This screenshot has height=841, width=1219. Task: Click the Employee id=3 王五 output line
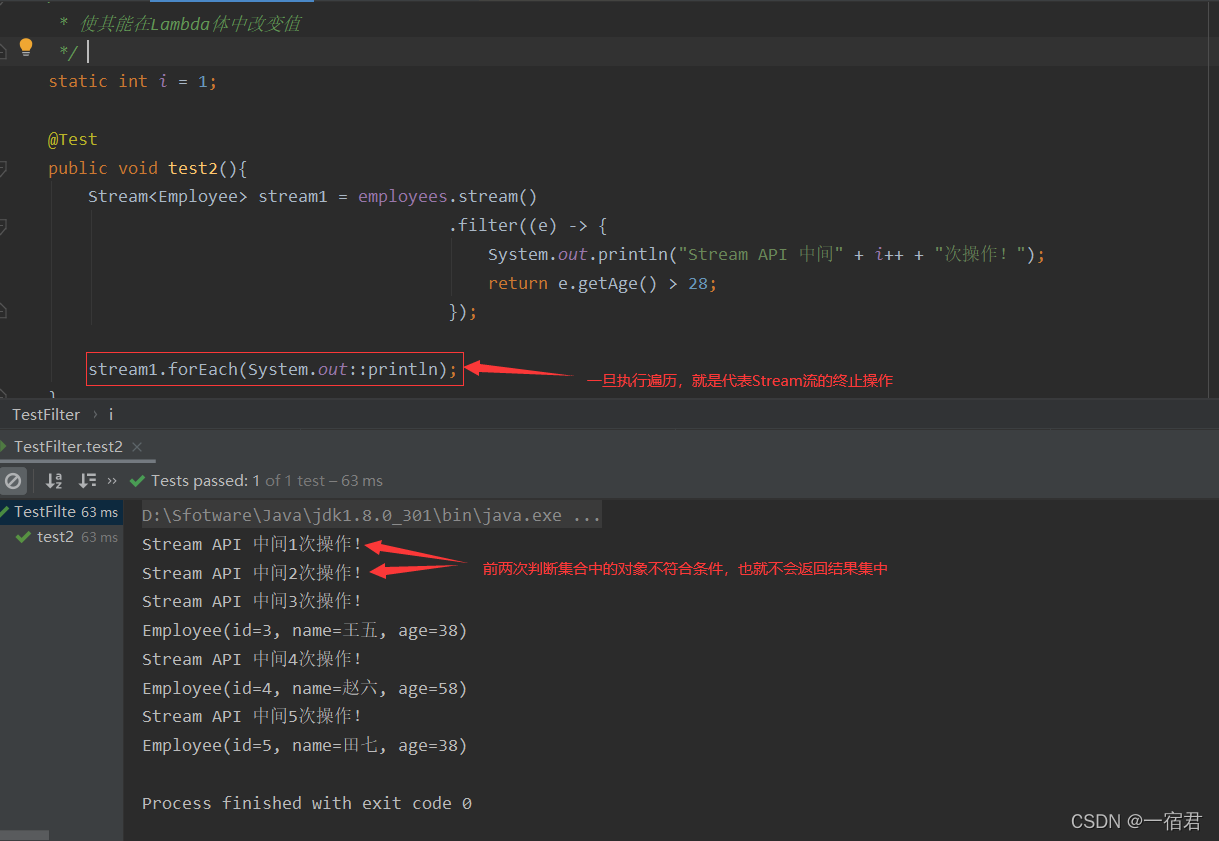click(x=305, y=631)
